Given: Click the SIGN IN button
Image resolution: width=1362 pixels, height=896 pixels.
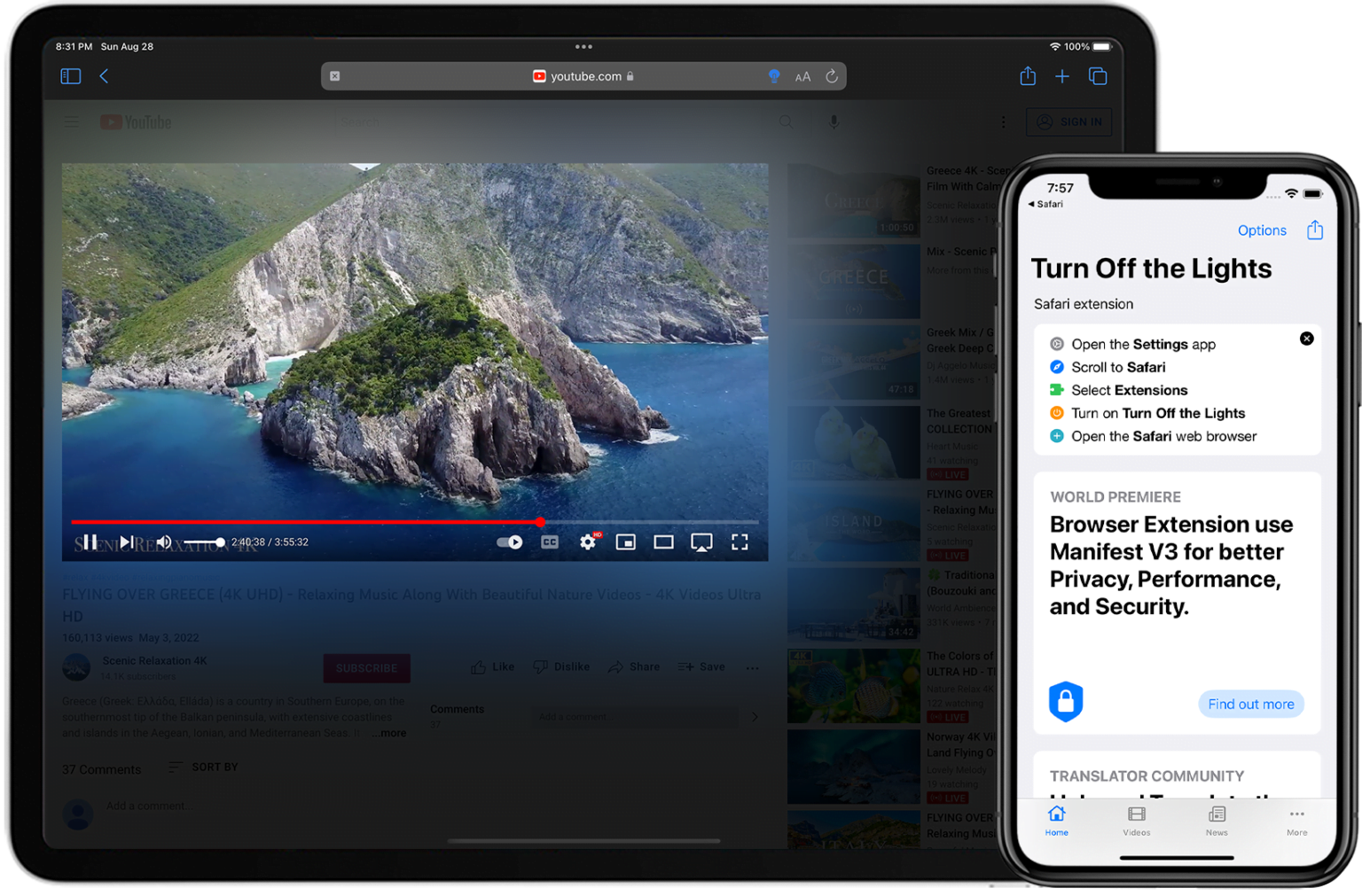Looking at the screenshot, I should tap(1068, 122).
